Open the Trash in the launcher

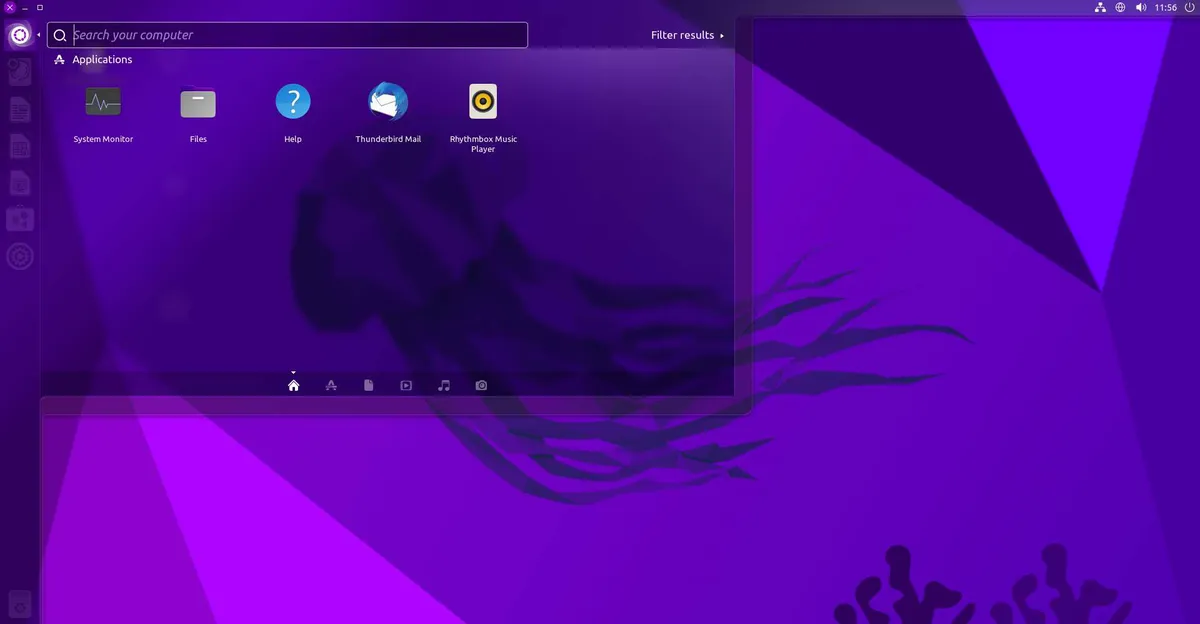pos(19,603)
